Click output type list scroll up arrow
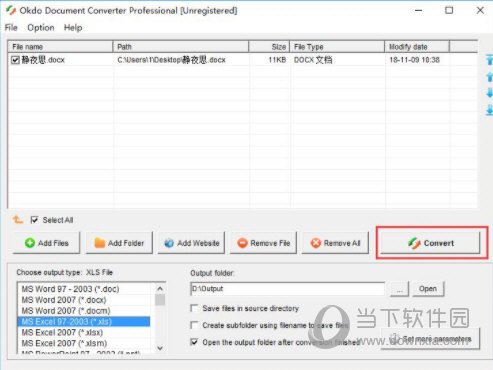493x370 pixels. (160, 288)
